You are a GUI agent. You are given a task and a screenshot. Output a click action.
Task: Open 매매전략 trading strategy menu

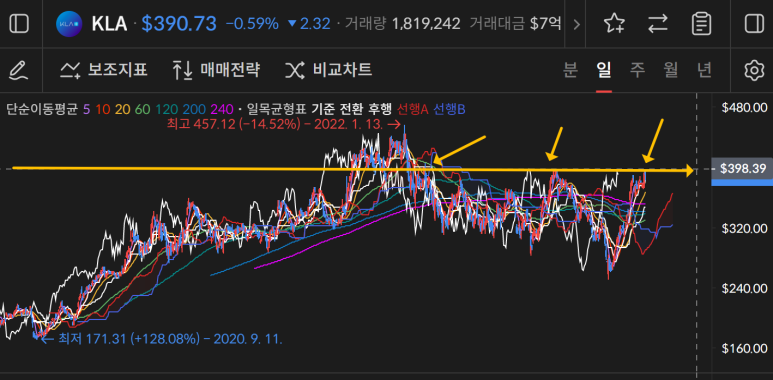[x=216, y=70]
